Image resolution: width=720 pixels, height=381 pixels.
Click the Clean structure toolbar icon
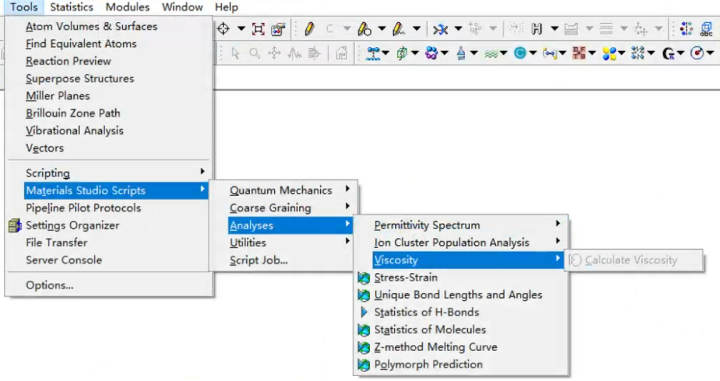(x=440, y=29)
